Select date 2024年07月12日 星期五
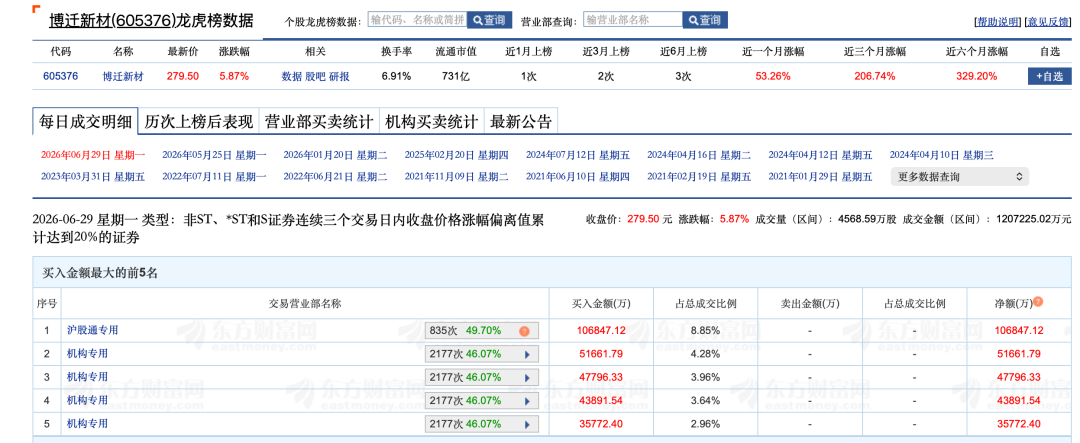 [x=578, y=155]
